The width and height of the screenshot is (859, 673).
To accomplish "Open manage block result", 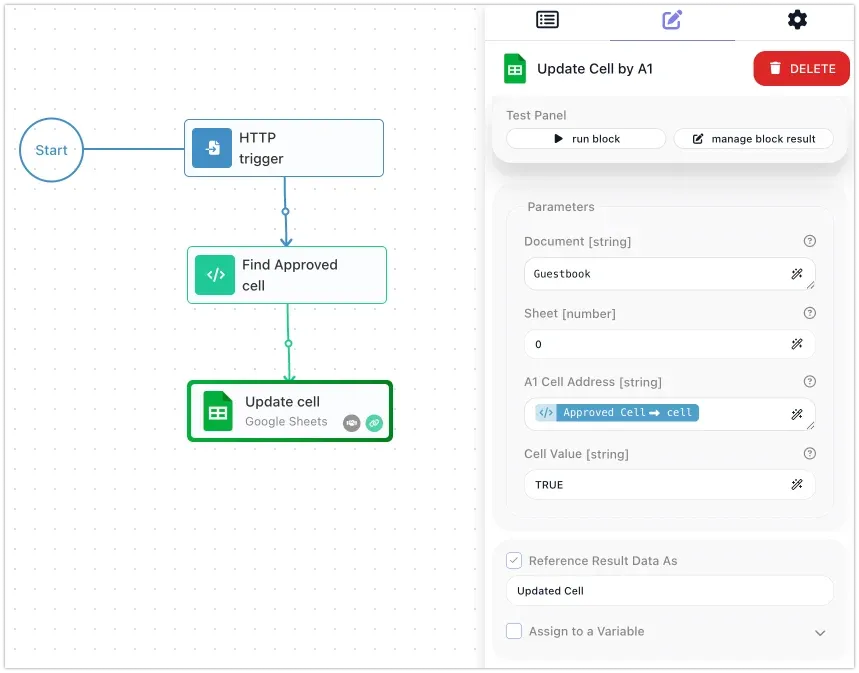I will coord(753,139).
